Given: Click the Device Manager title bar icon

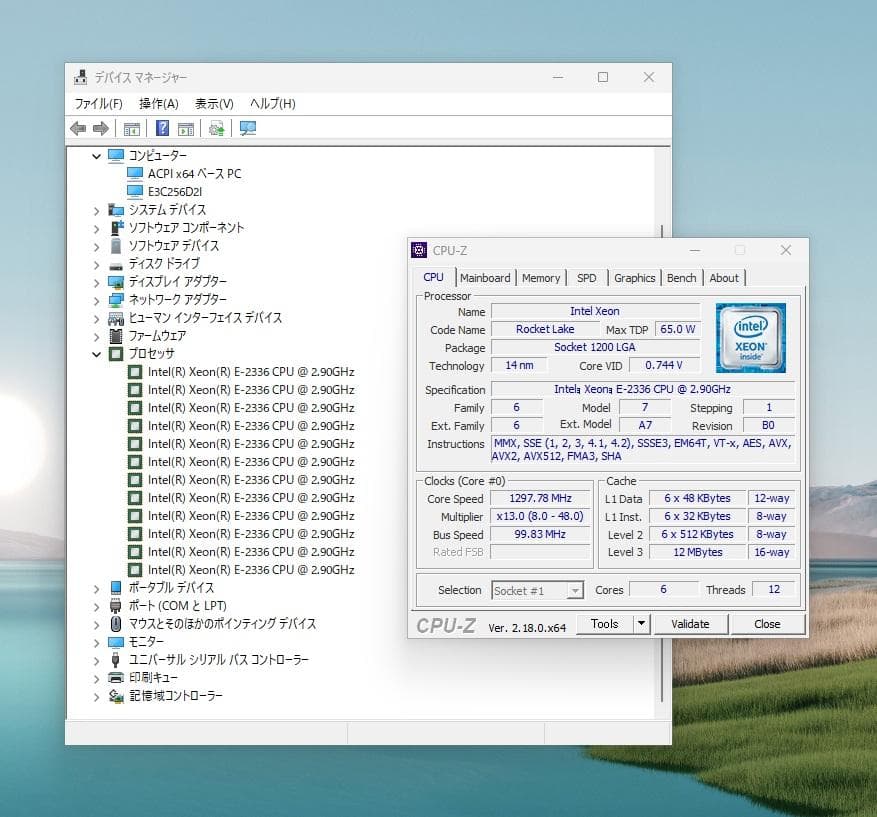Looking at the screenshot, I should 81,77.
